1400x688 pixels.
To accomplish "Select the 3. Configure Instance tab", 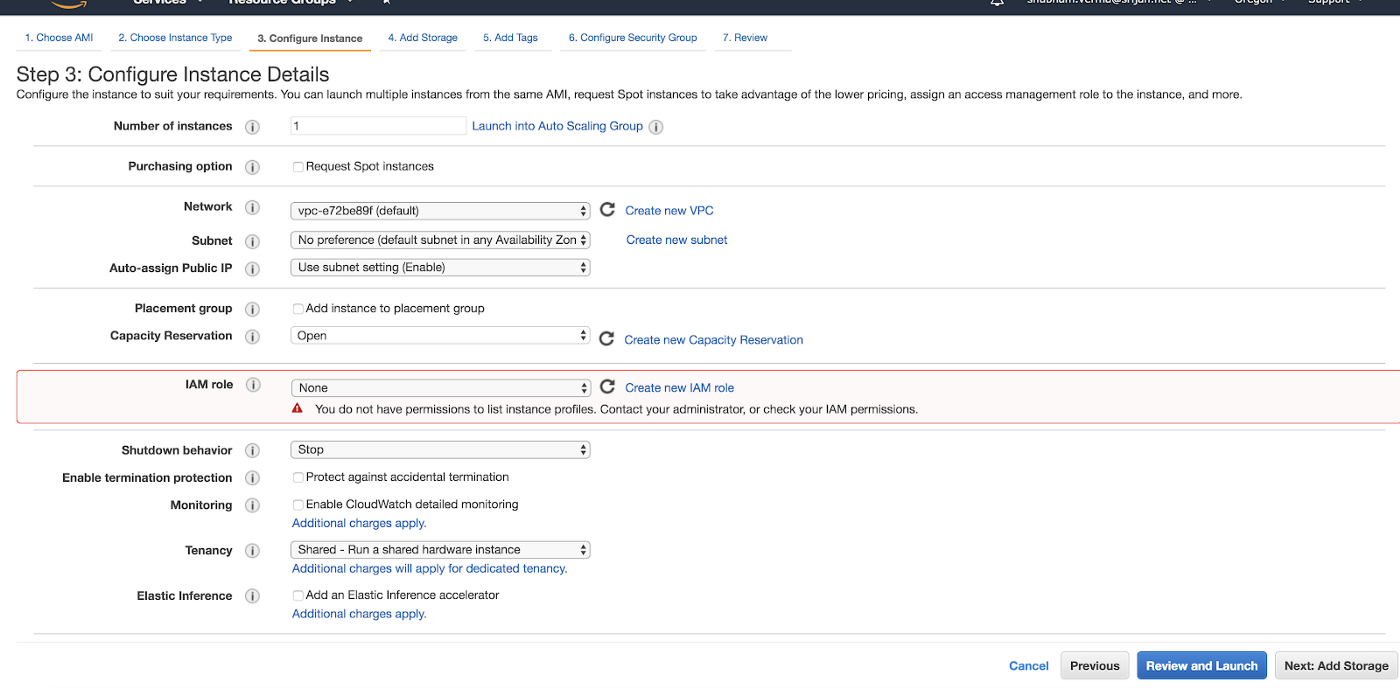I will point(310,38).
